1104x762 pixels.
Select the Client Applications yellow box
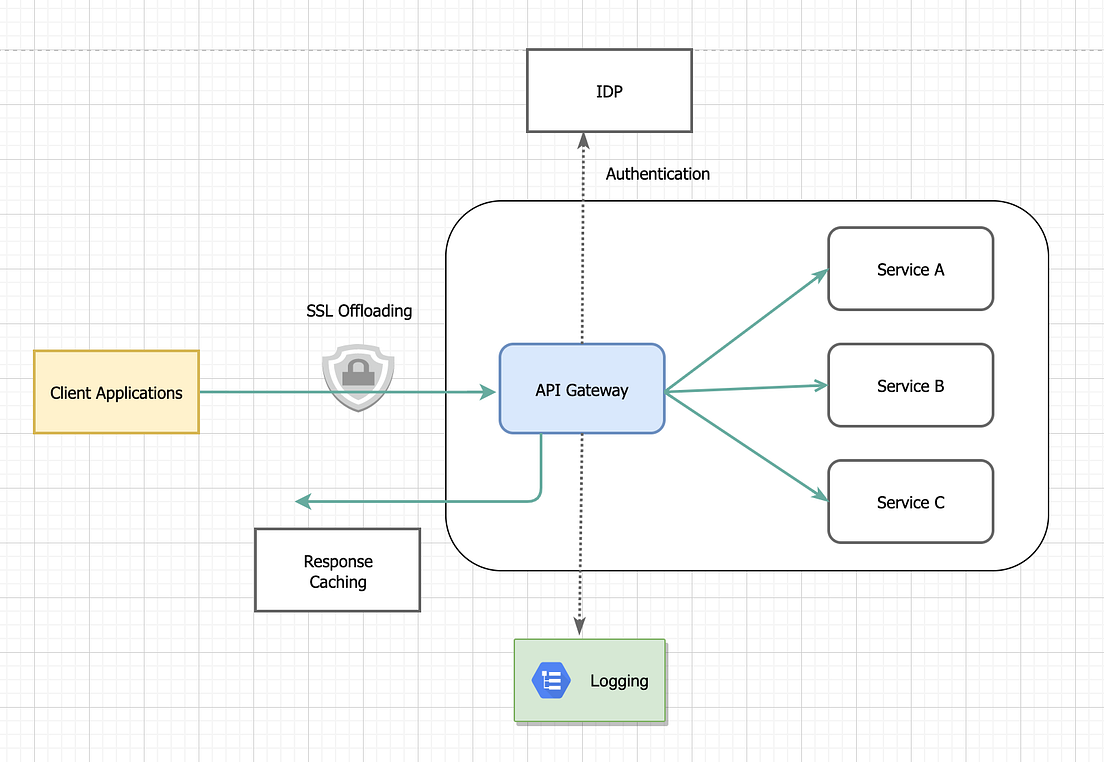(x=116, y=392)
